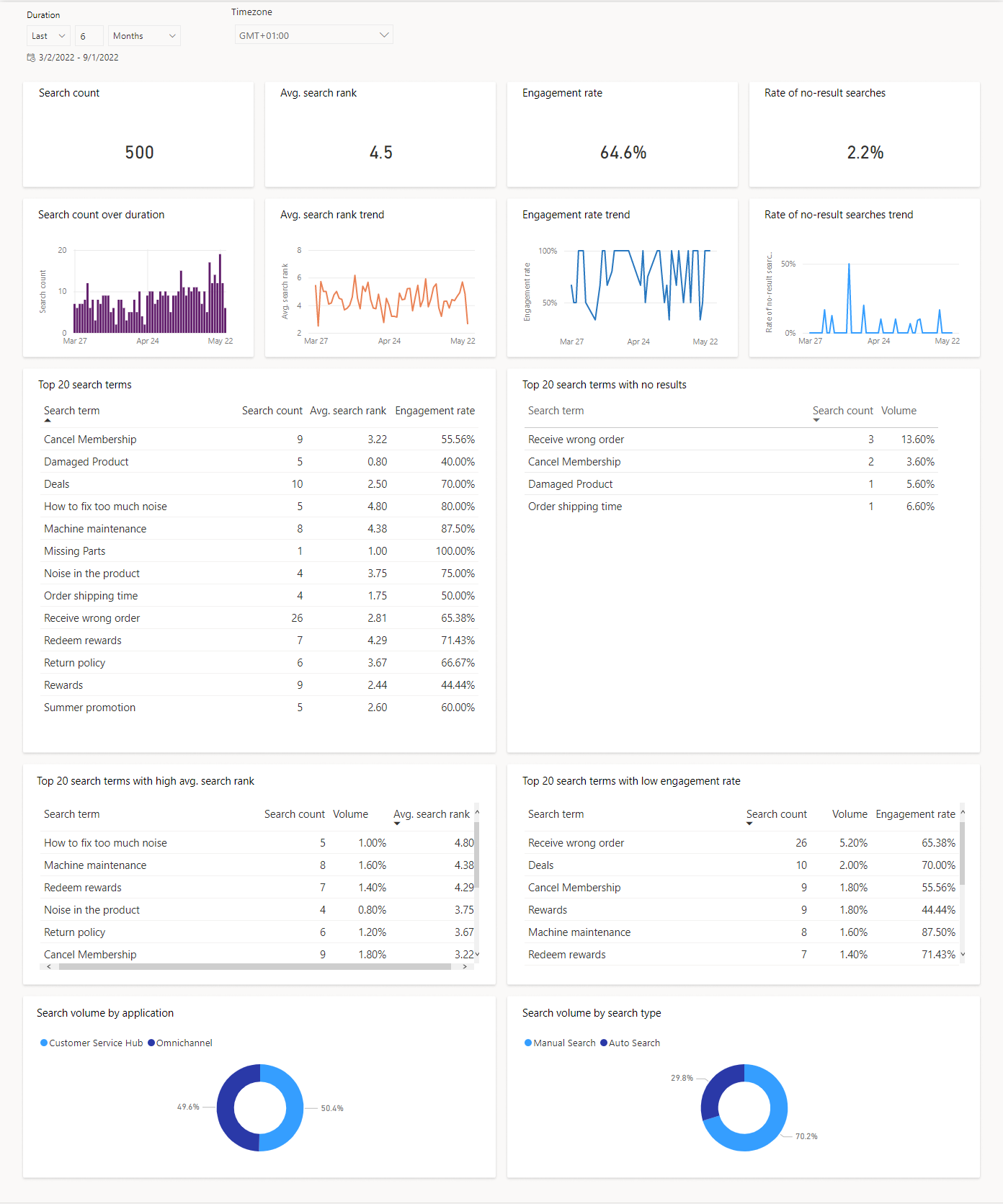Viewport: 1003px width, 1204px height.
Task: Select Rewards row in low engagement table
Action: (x=742, y=910)
